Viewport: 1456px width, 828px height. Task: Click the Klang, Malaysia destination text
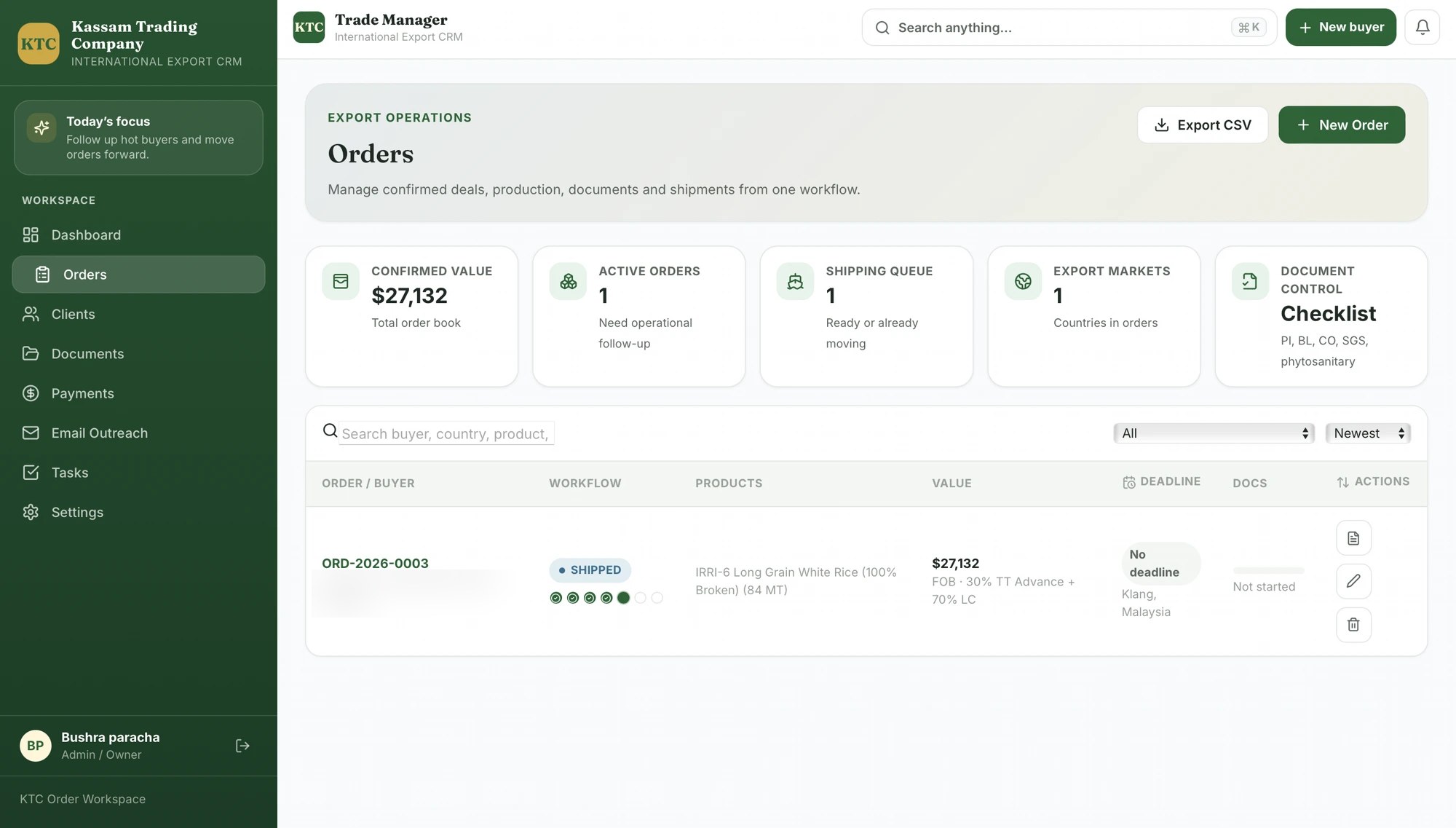(1146, 603)
